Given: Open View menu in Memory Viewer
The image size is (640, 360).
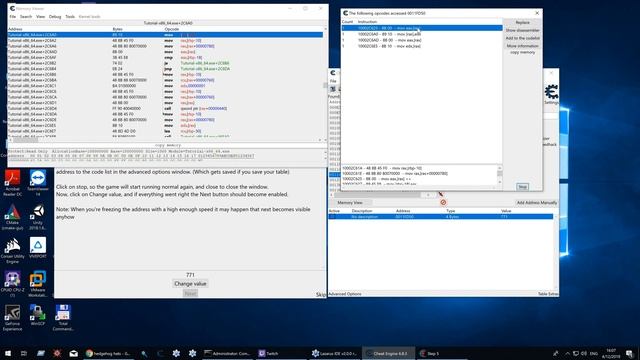Looking at the screenshot, I should pyautogui.click(x=40, y=17).
